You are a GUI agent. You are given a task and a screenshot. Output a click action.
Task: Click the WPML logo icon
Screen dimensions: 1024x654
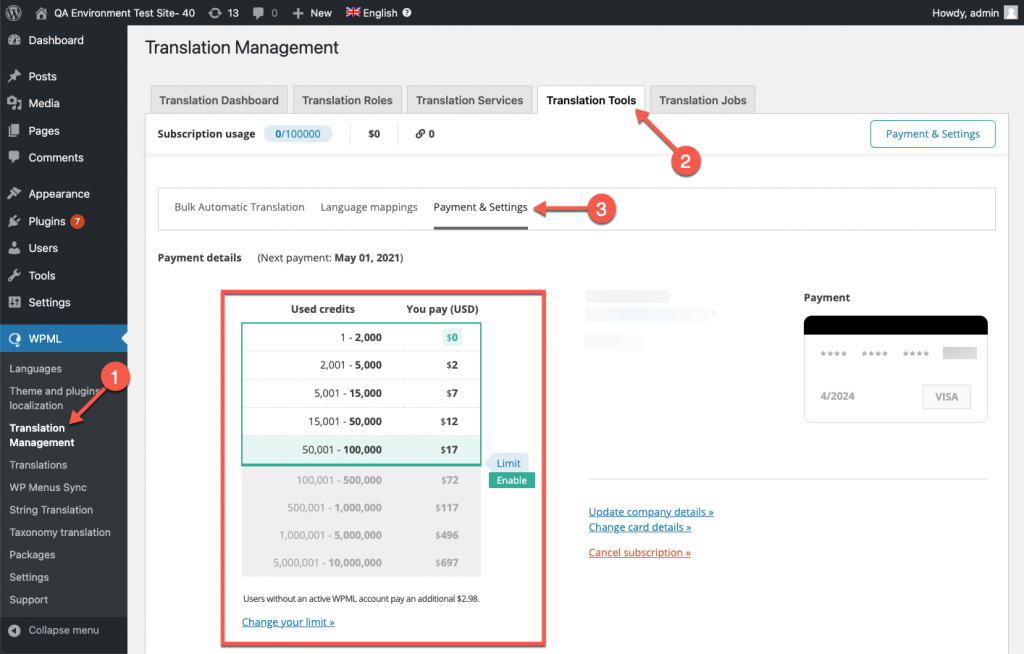click(x=14, y=338)
